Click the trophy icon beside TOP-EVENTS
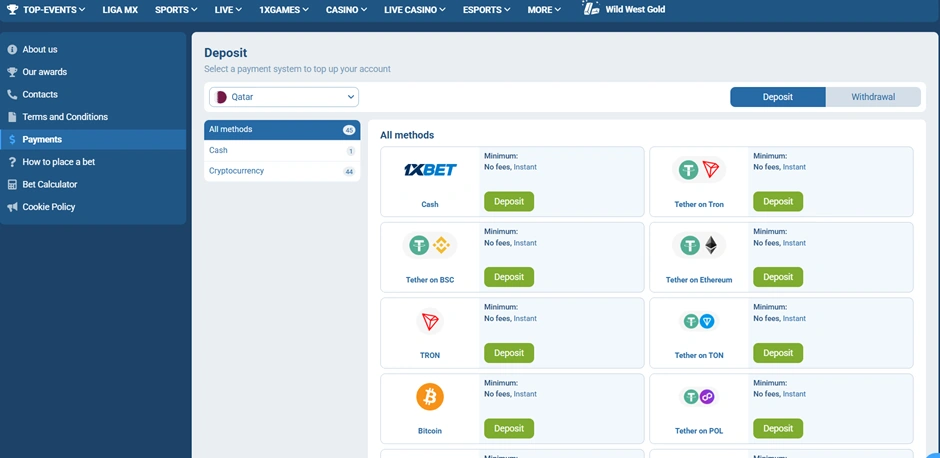This screenshot has width=940, height=458. (13, 10)
